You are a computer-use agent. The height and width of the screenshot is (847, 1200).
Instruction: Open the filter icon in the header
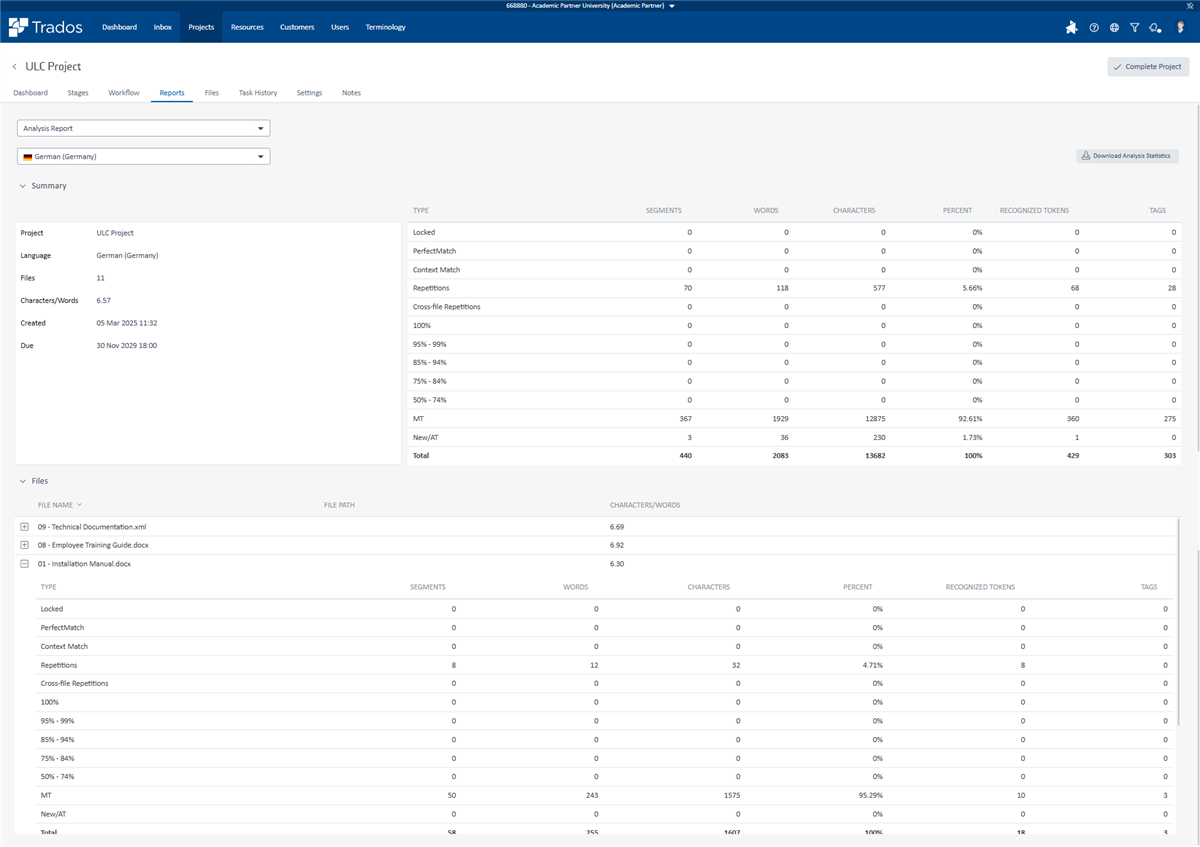click(1135, 27)
